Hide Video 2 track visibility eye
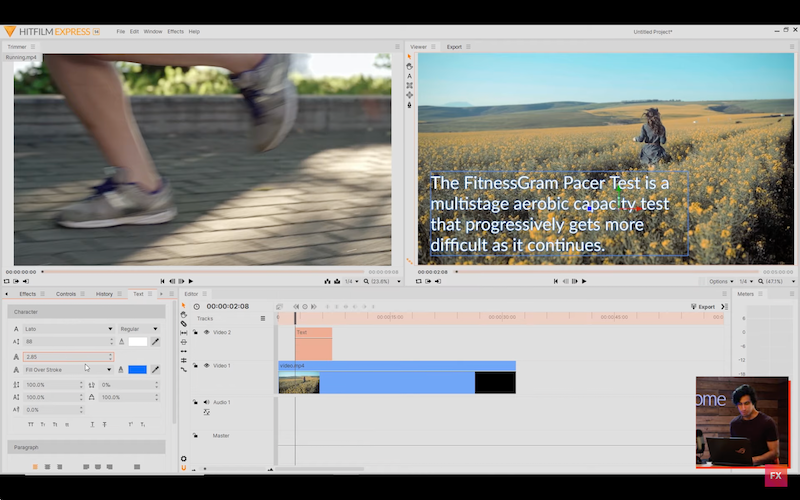Viewport: 800px width, 500px height. tap(207, 332)
